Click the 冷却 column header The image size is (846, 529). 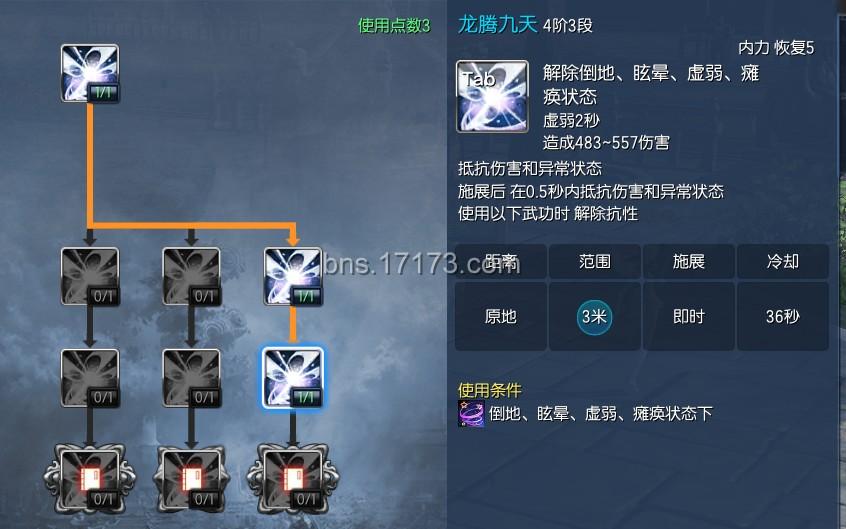(782, 261)
